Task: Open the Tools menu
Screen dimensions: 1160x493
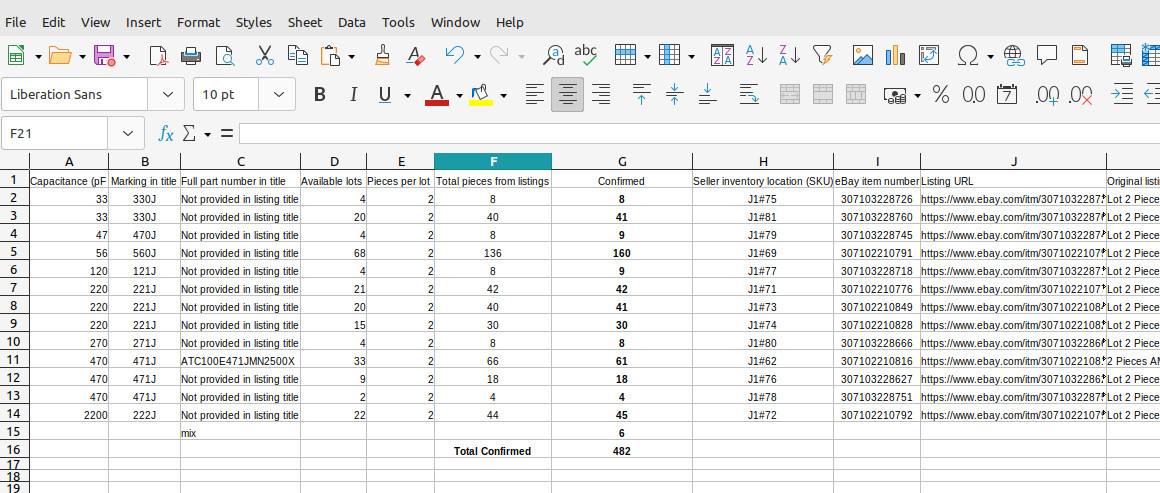Action: click(x=399, y=22)
